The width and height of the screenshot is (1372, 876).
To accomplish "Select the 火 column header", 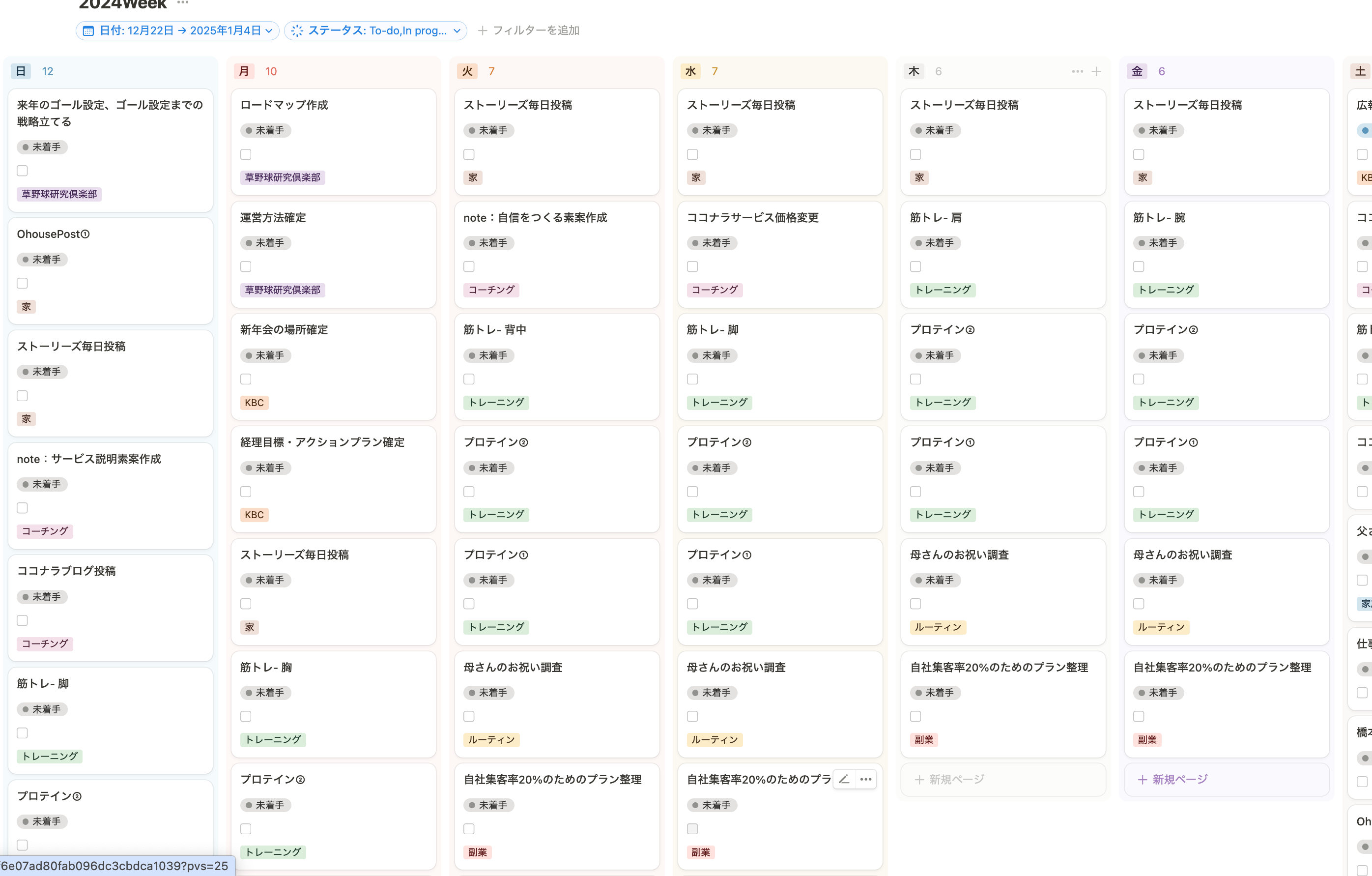I will [x=467, y=71].
